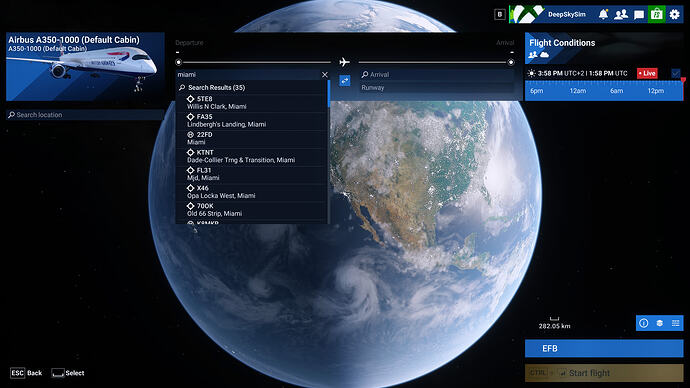The width and height of the screenshot is (690, 388).
Task: Click the Start flight button
Action: tap(604, 373)
